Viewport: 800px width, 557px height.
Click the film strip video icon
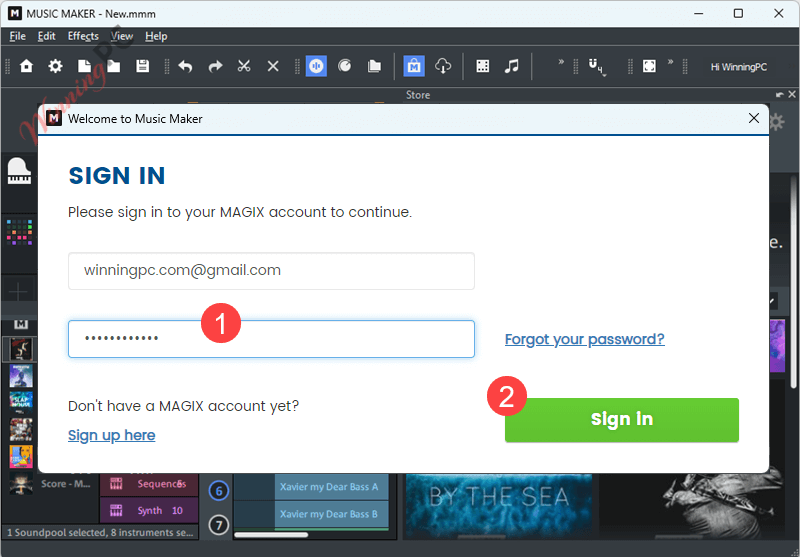point(482,66)
